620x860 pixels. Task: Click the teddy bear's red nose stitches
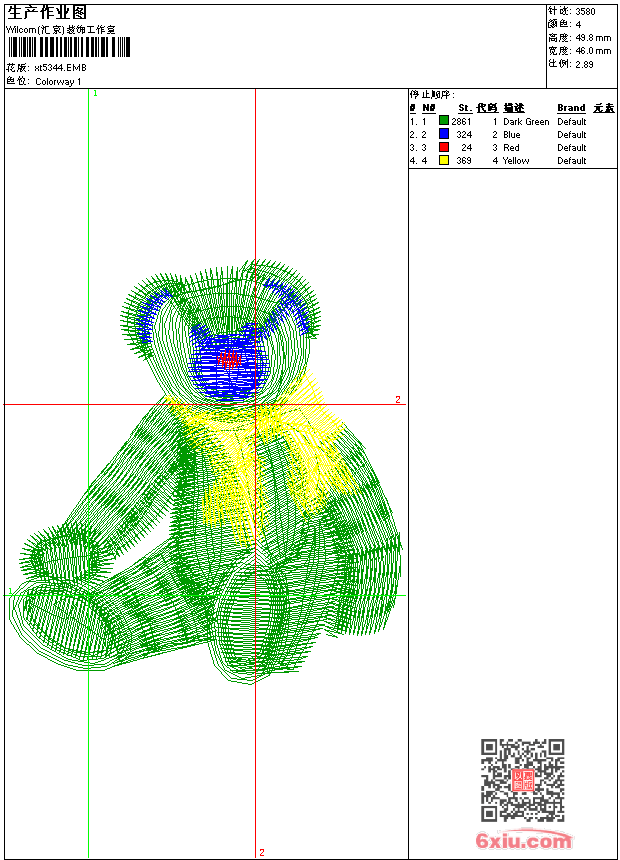(x=230, y=361)
